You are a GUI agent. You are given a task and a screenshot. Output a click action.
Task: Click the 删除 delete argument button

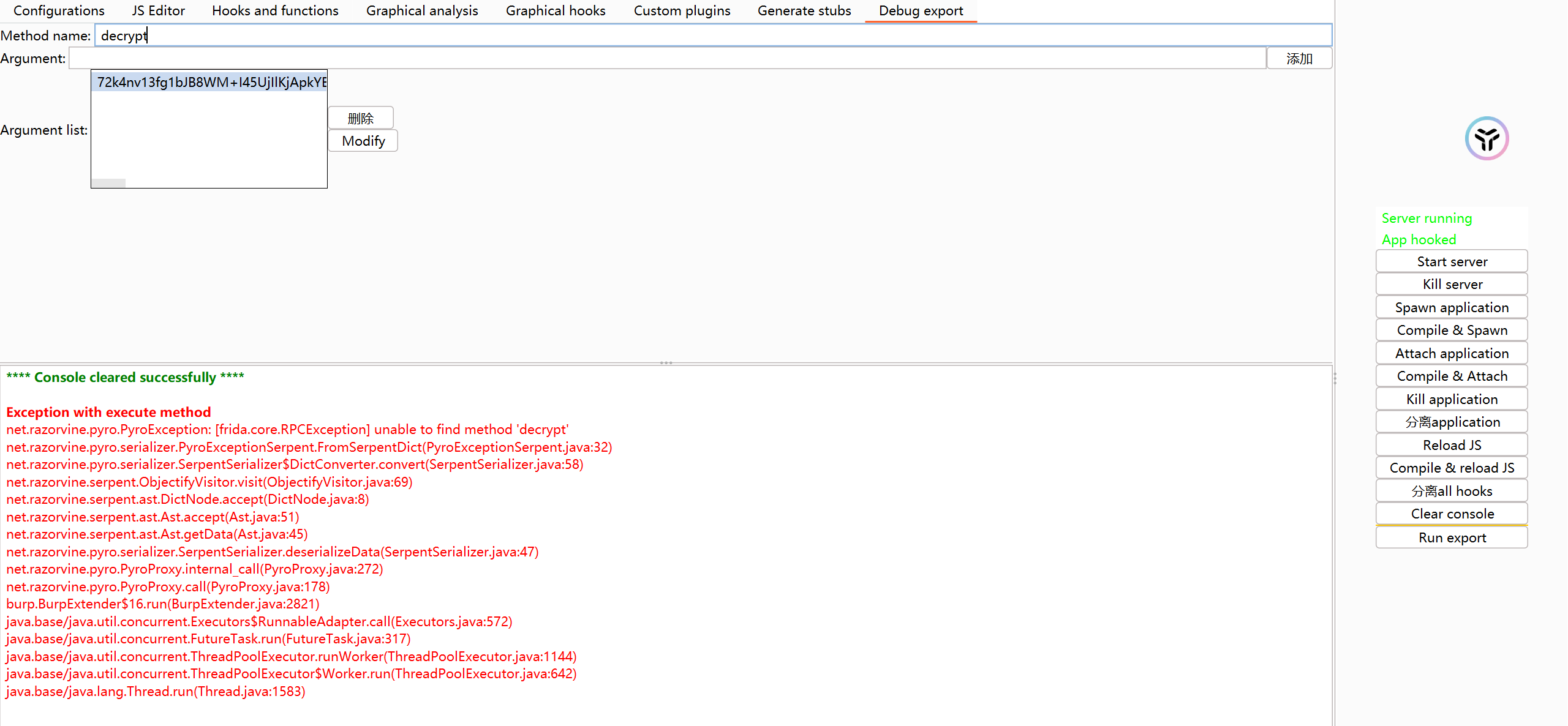[361, 118]
